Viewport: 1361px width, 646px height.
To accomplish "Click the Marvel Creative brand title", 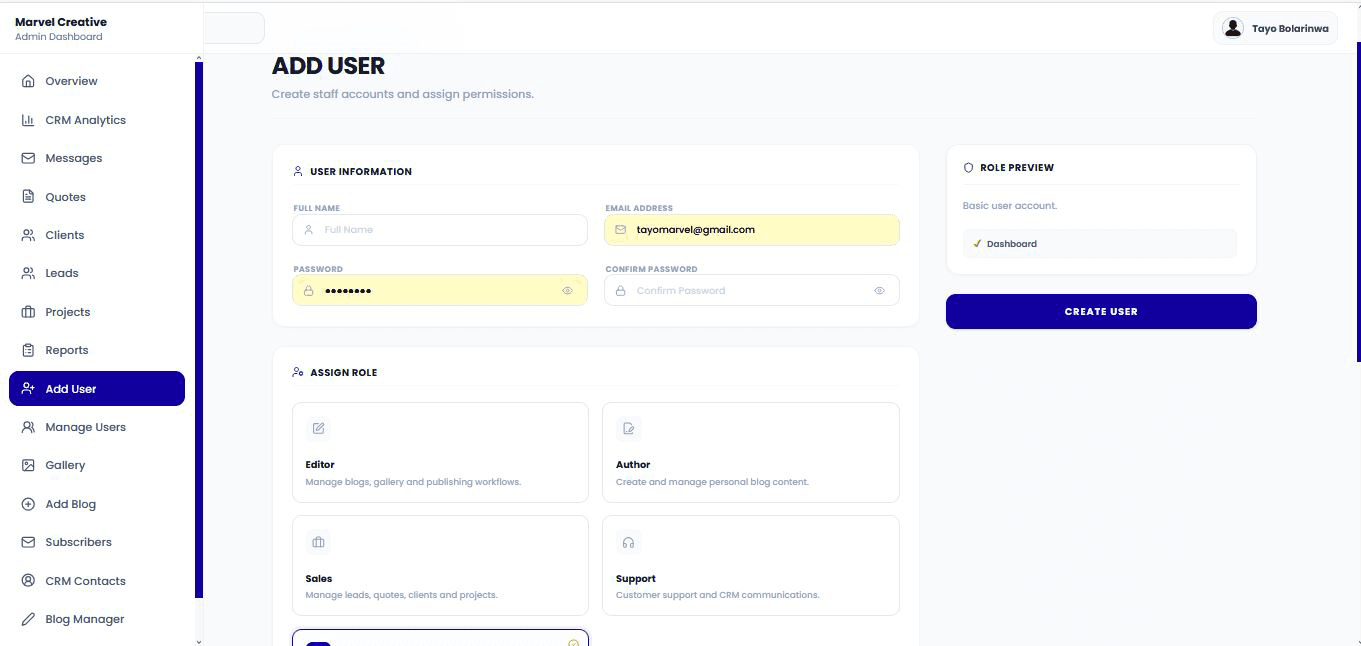I will point(61,22).
